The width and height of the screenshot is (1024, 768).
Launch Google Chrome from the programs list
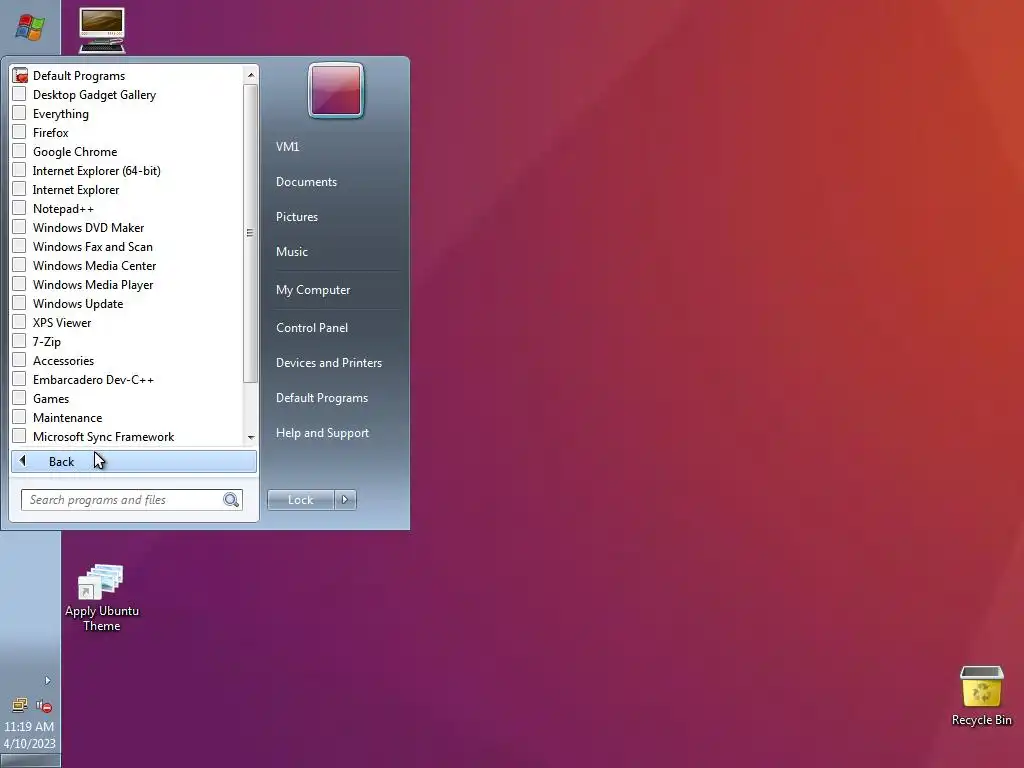[x=127, y=152]
